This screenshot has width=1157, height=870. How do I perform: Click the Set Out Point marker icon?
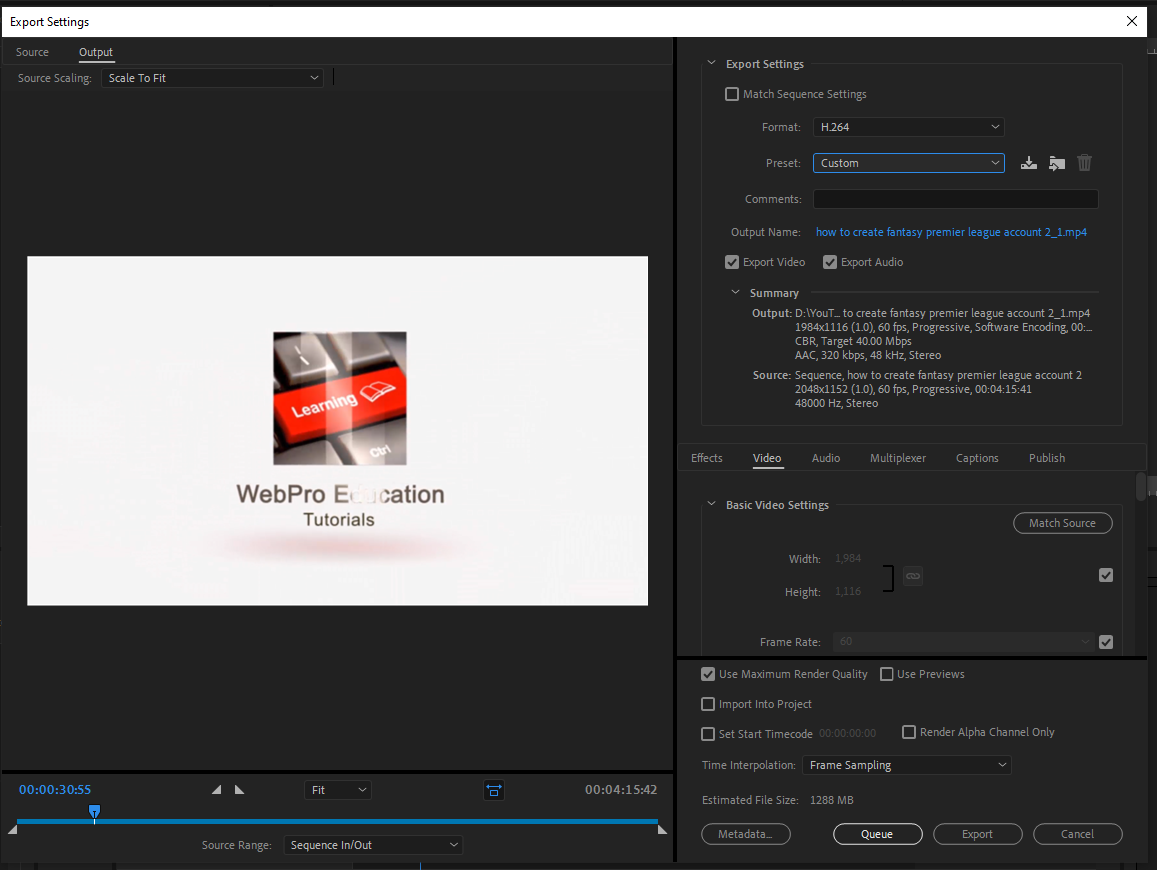(239, 790)
